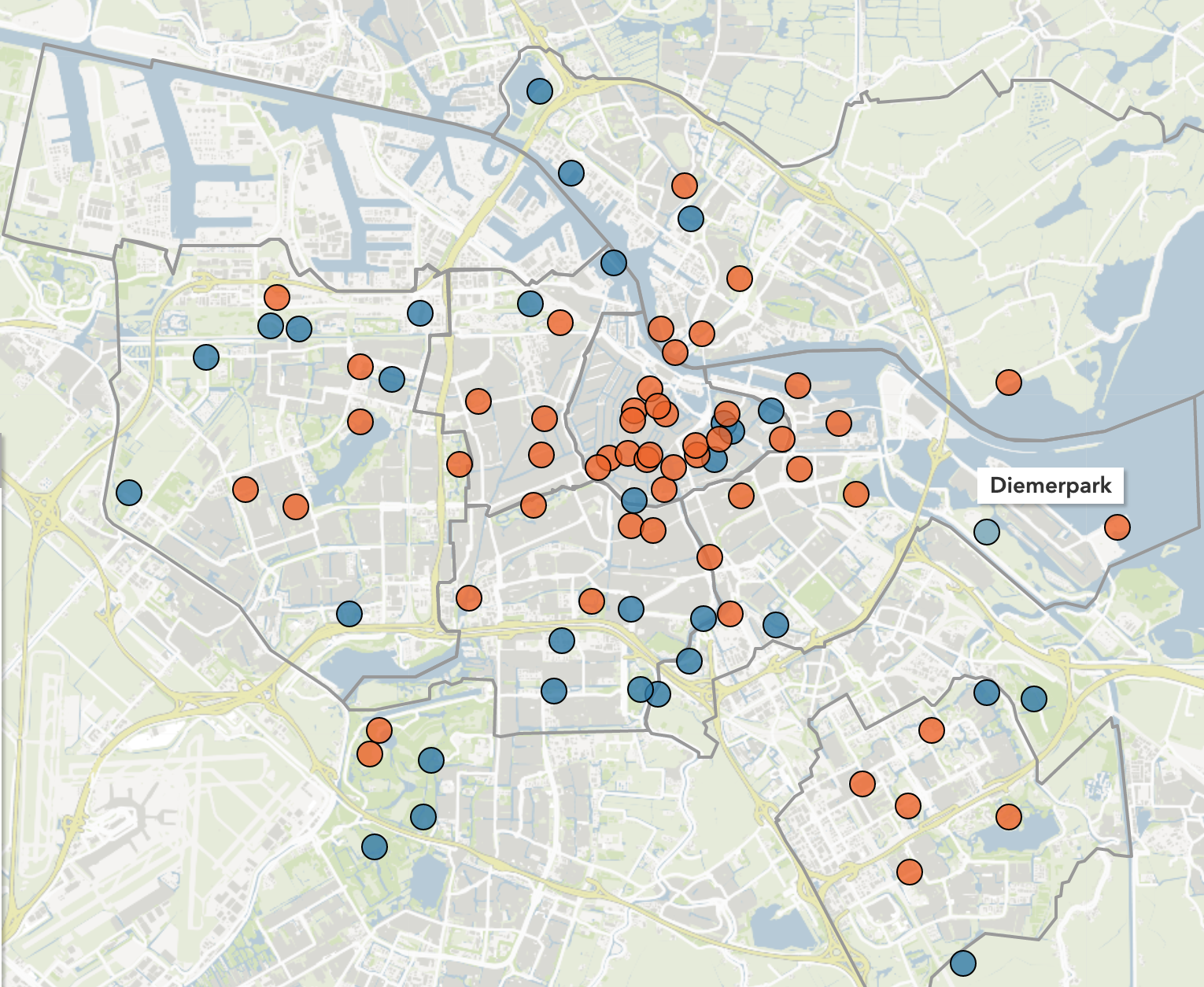Select the orange marker east of the Diemerpark label
The image size is (1204, 987).
point(1117,527)
